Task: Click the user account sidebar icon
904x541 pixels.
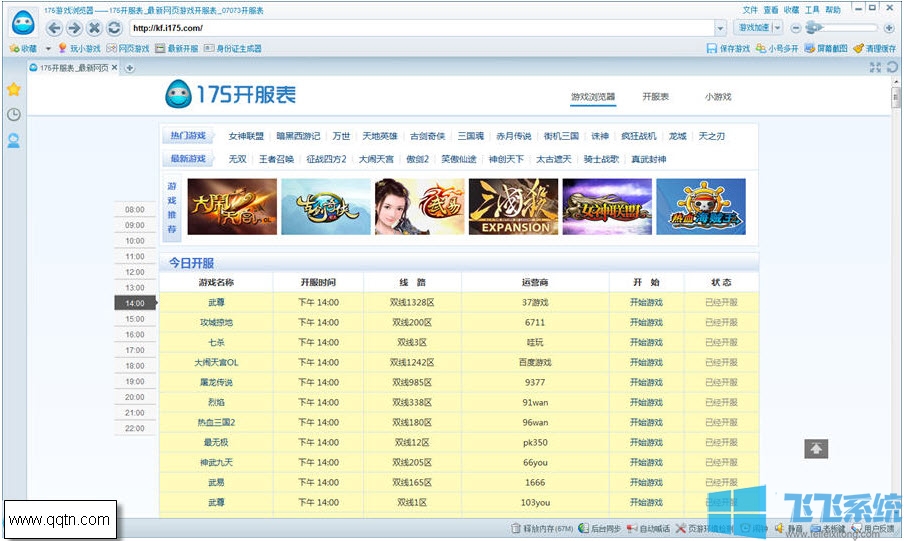Action: [14, 141]
